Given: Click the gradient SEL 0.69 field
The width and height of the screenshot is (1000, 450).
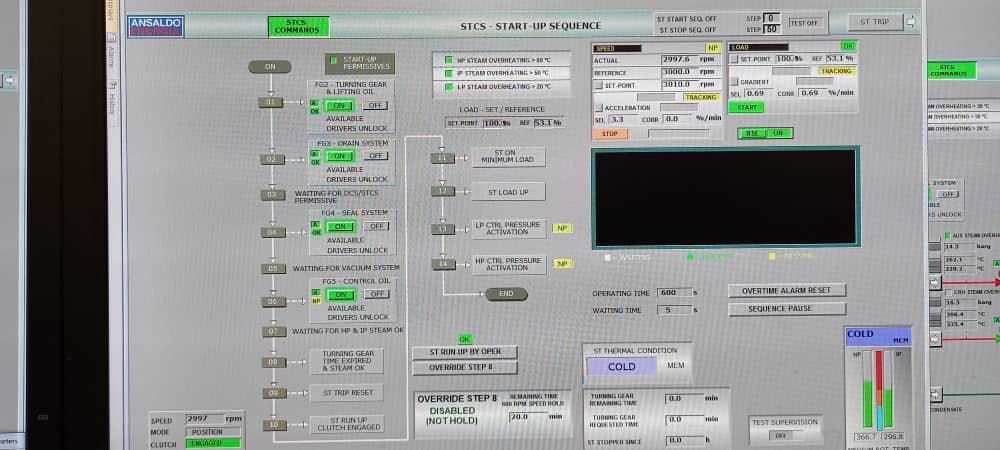Looking at the screenshot, I should [758, 93].
